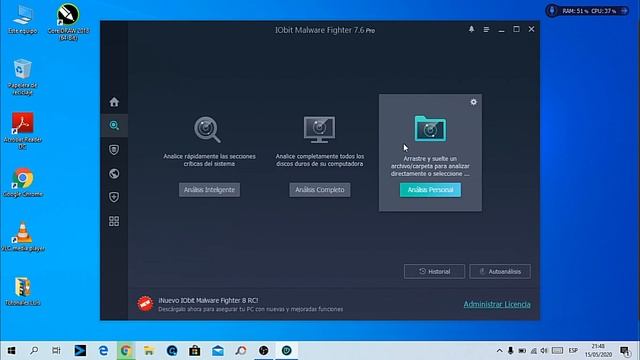Start the Análisis Personal scan
The image size is (640, 360).
click(430, 190)
